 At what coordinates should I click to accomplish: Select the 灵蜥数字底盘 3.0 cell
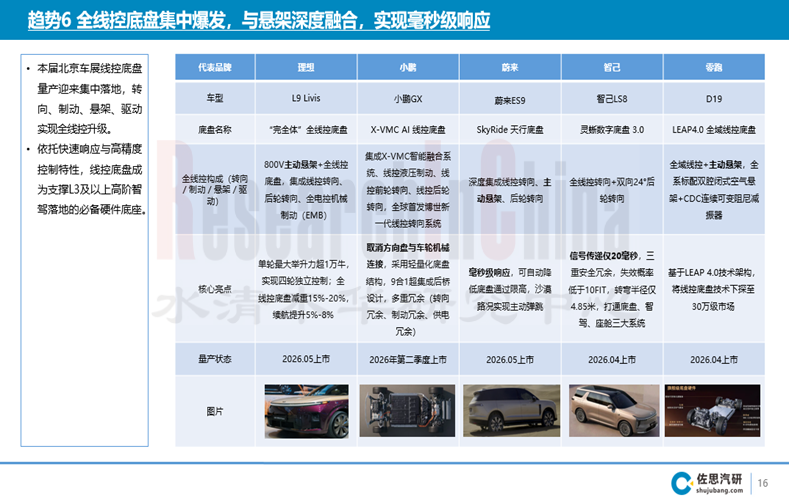coord(612,129)
